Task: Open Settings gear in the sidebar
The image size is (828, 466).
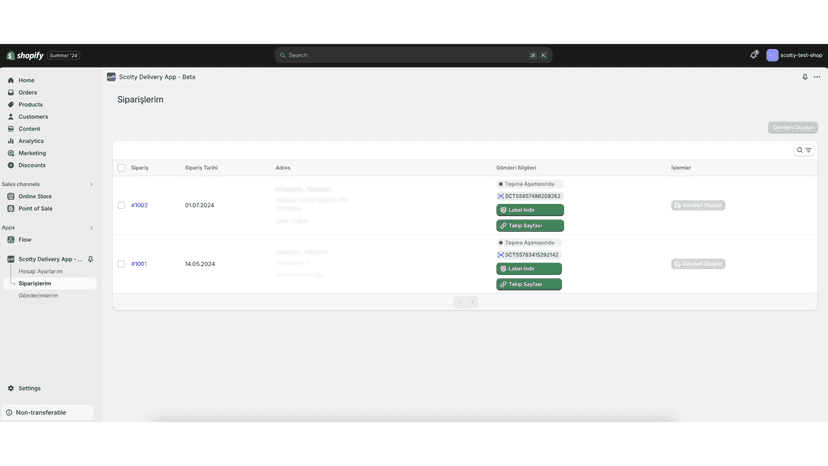Action: (x=11, y=388)
